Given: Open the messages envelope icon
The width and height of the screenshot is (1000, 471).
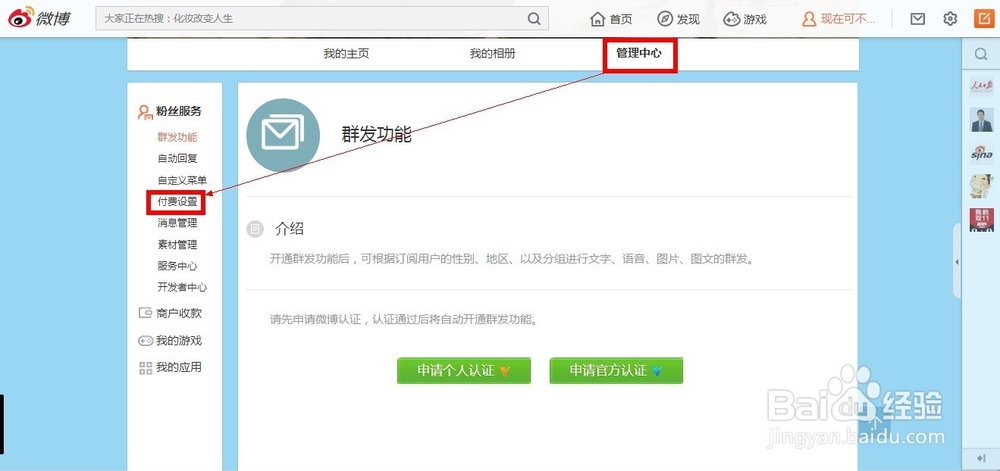Looking at the screenshot, I should click(x=918, y=19).
